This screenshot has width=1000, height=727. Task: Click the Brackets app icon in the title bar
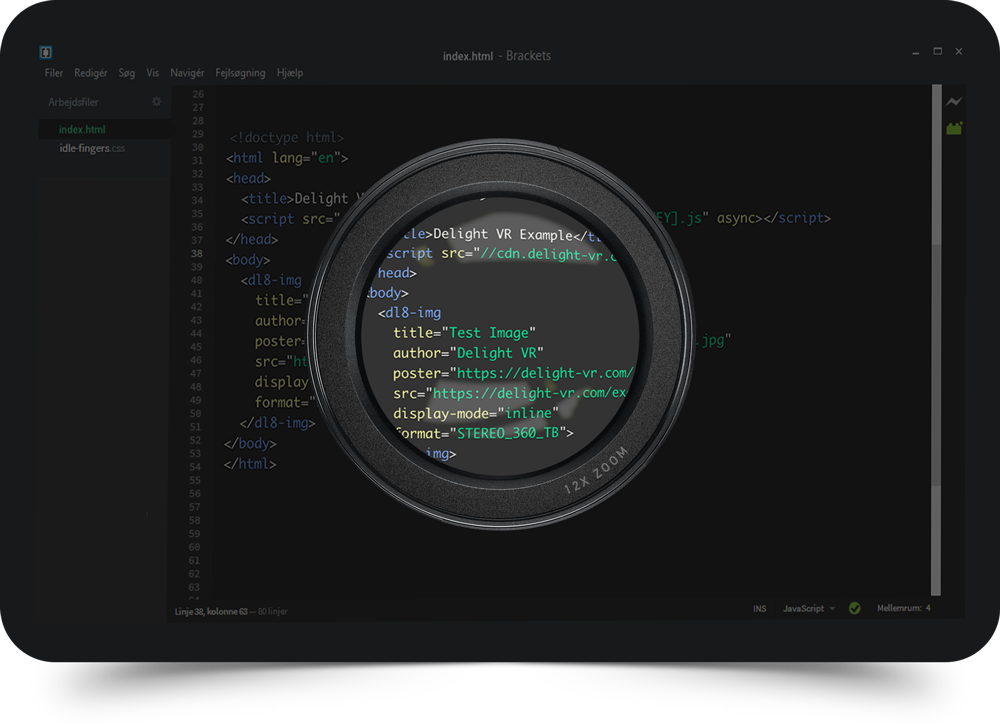tap(46, 52)
